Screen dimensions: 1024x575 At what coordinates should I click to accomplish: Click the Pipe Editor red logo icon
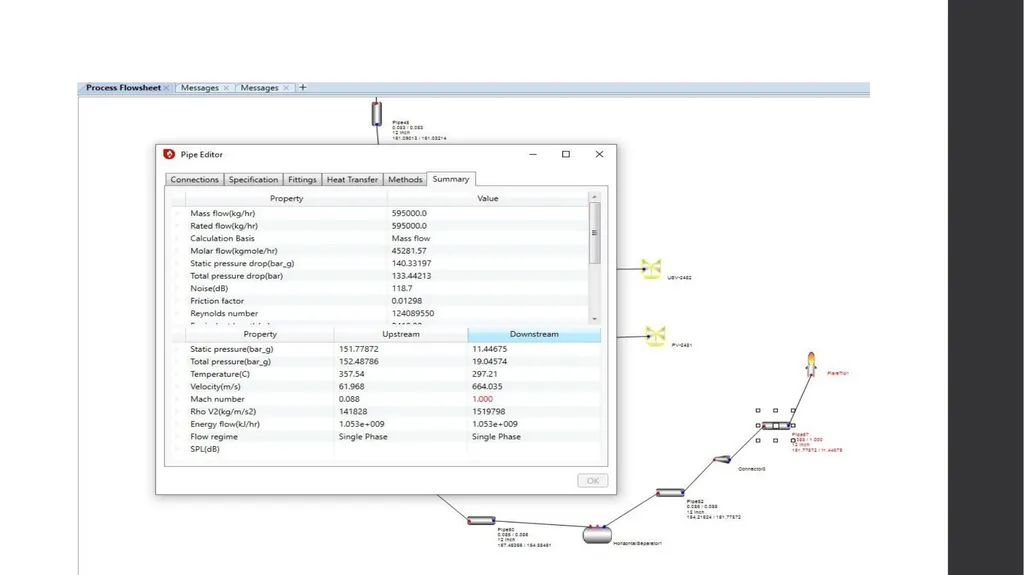tap(169, 154)
